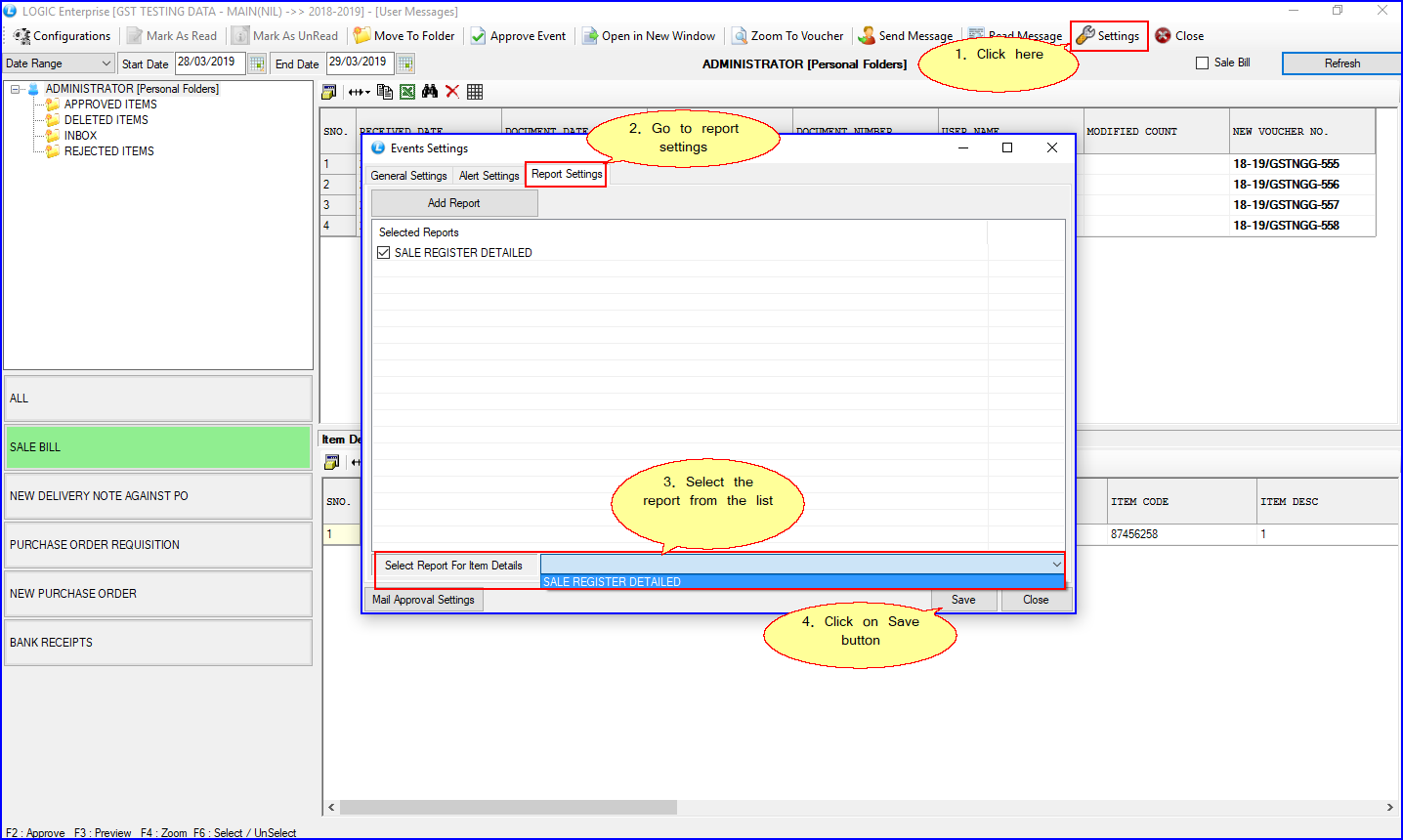Switch to the General Settings tab
This screenshot has width=1403, height=840.
pos(408,176)
